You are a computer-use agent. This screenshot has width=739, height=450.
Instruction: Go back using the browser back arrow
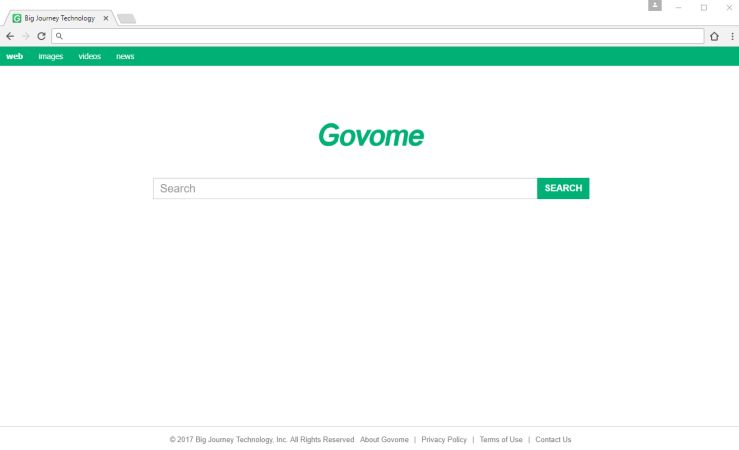click(x=10, y=36)
